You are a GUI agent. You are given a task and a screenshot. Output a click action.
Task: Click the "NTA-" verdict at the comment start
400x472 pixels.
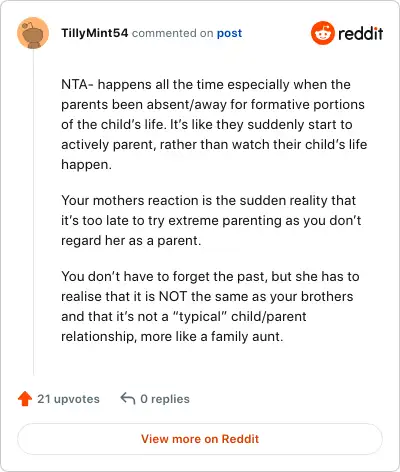pyautogui.click(x=77, y=84)
